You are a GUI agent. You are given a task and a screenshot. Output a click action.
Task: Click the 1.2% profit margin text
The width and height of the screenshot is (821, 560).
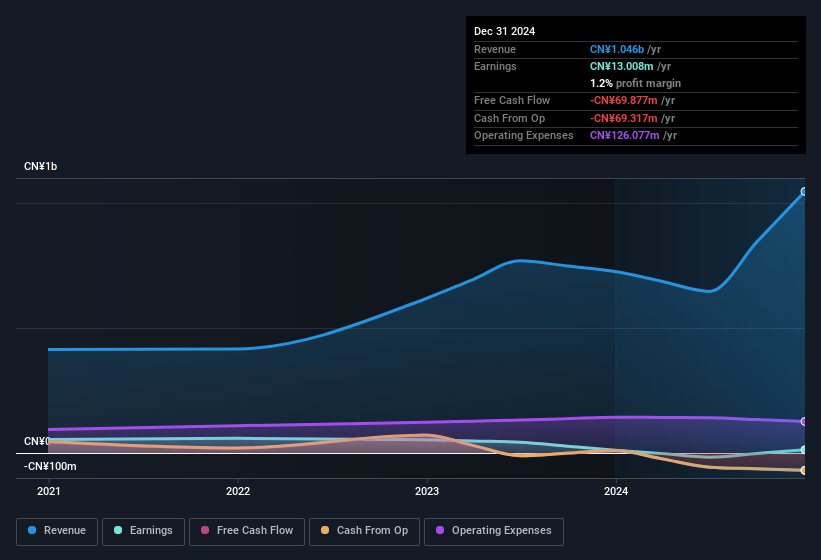635,83
